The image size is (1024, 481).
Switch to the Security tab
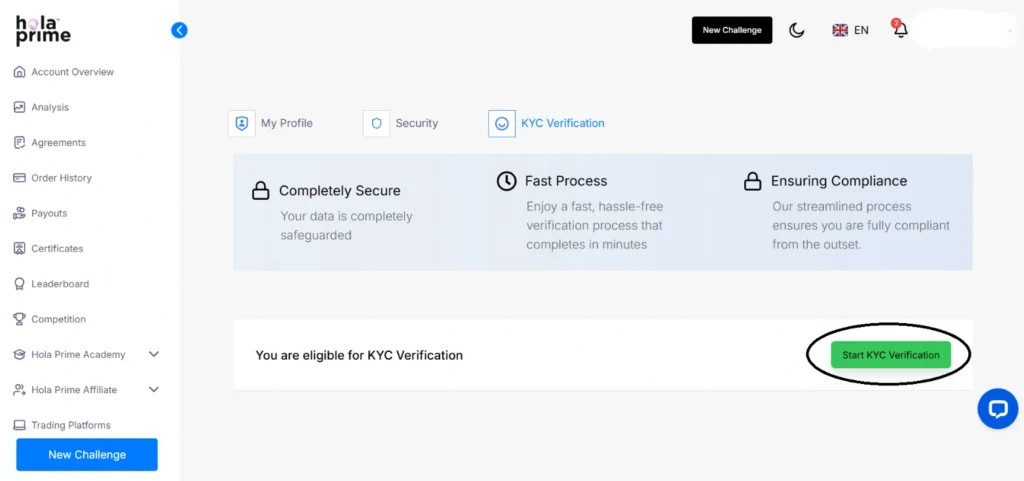point(402,123)
